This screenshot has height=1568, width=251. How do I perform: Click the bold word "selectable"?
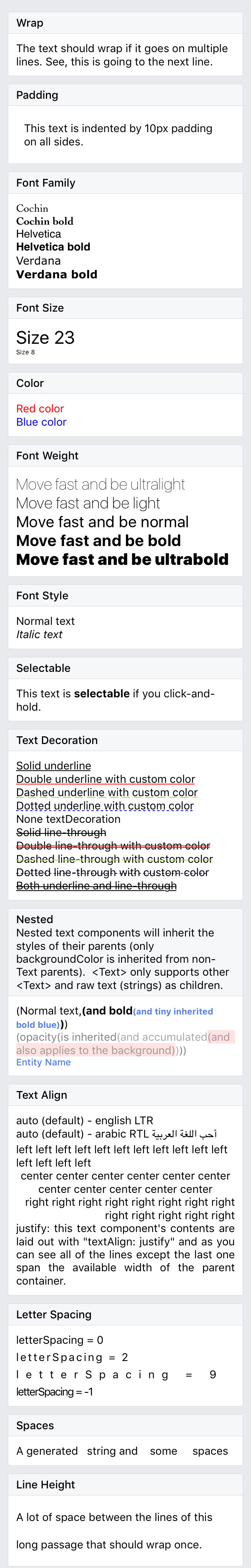102,693
